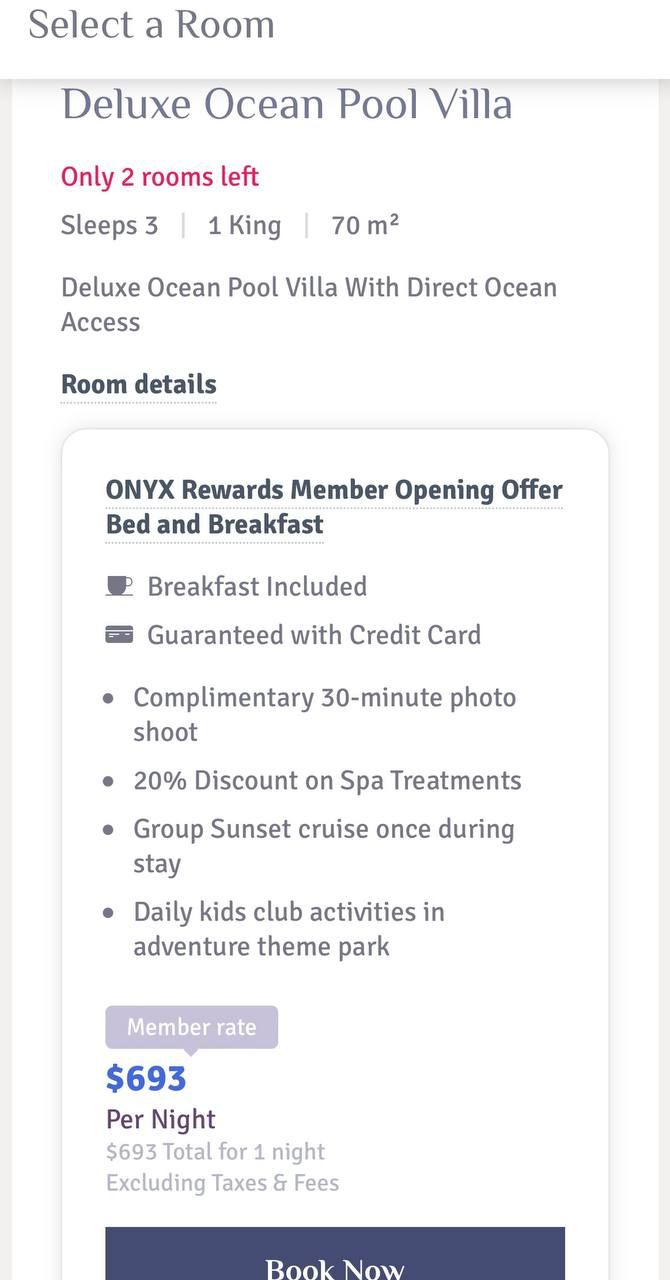Image resolution: width=670 pixels, height=1280 pixels.
Task: Click the Group Sunset cruise bullet item
Action: coord(323,846)
